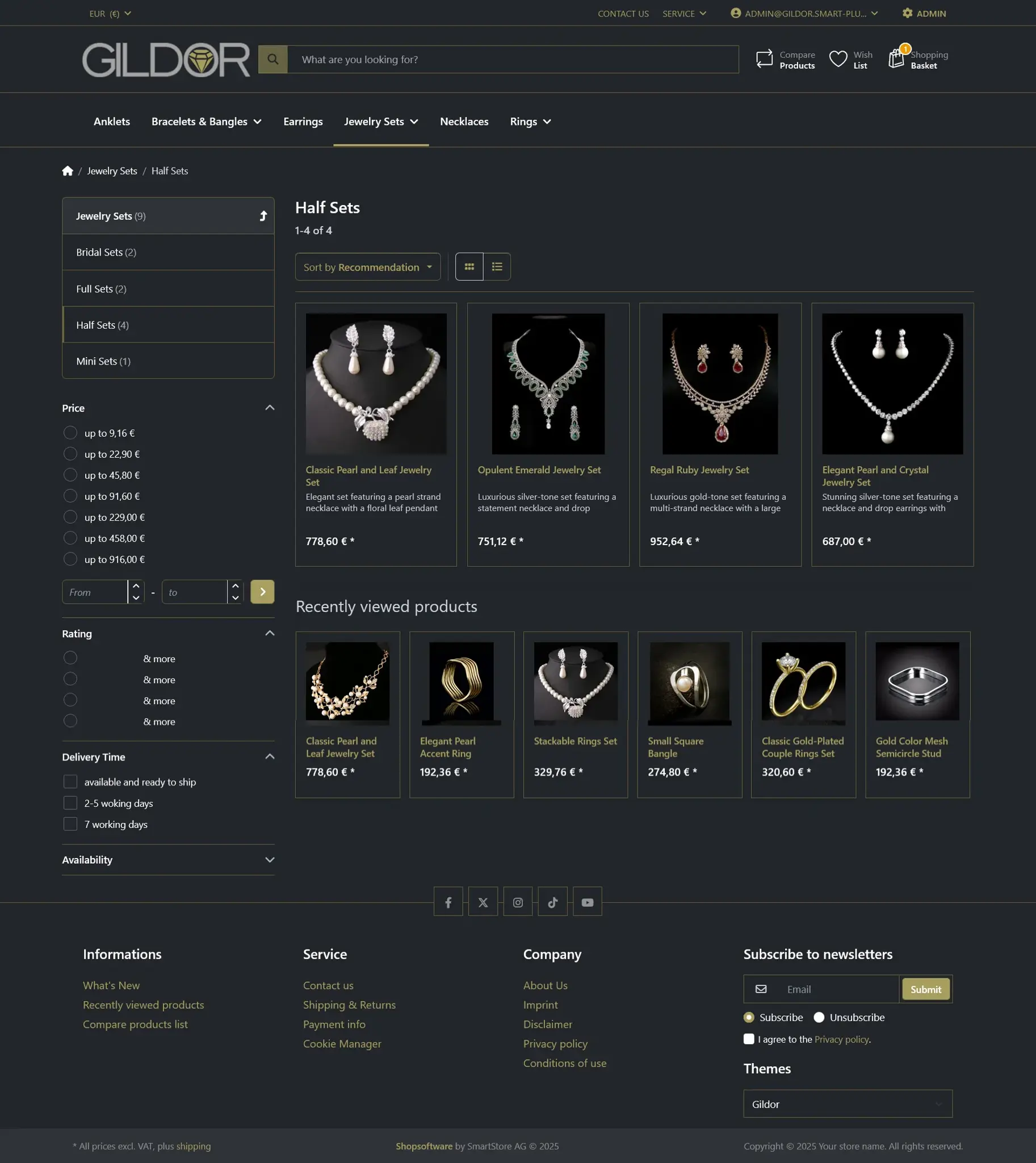Open Sort by Recommendation dropdown

tap(368, 266)
